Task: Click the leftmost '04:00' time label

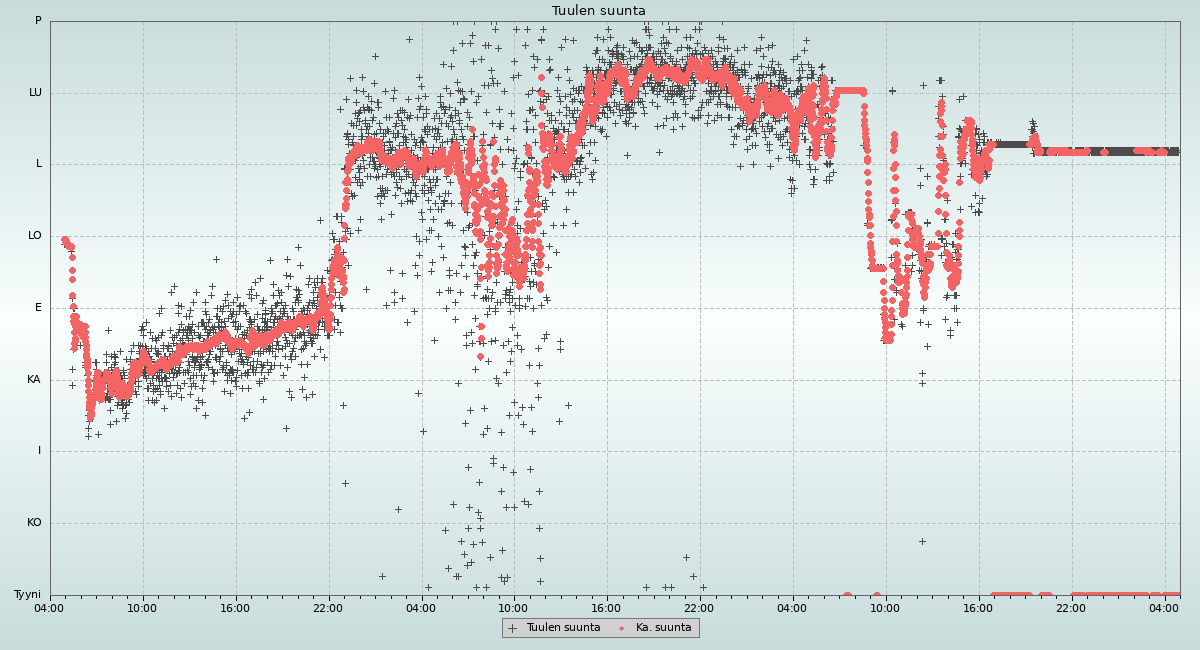Action: (50, 607)
